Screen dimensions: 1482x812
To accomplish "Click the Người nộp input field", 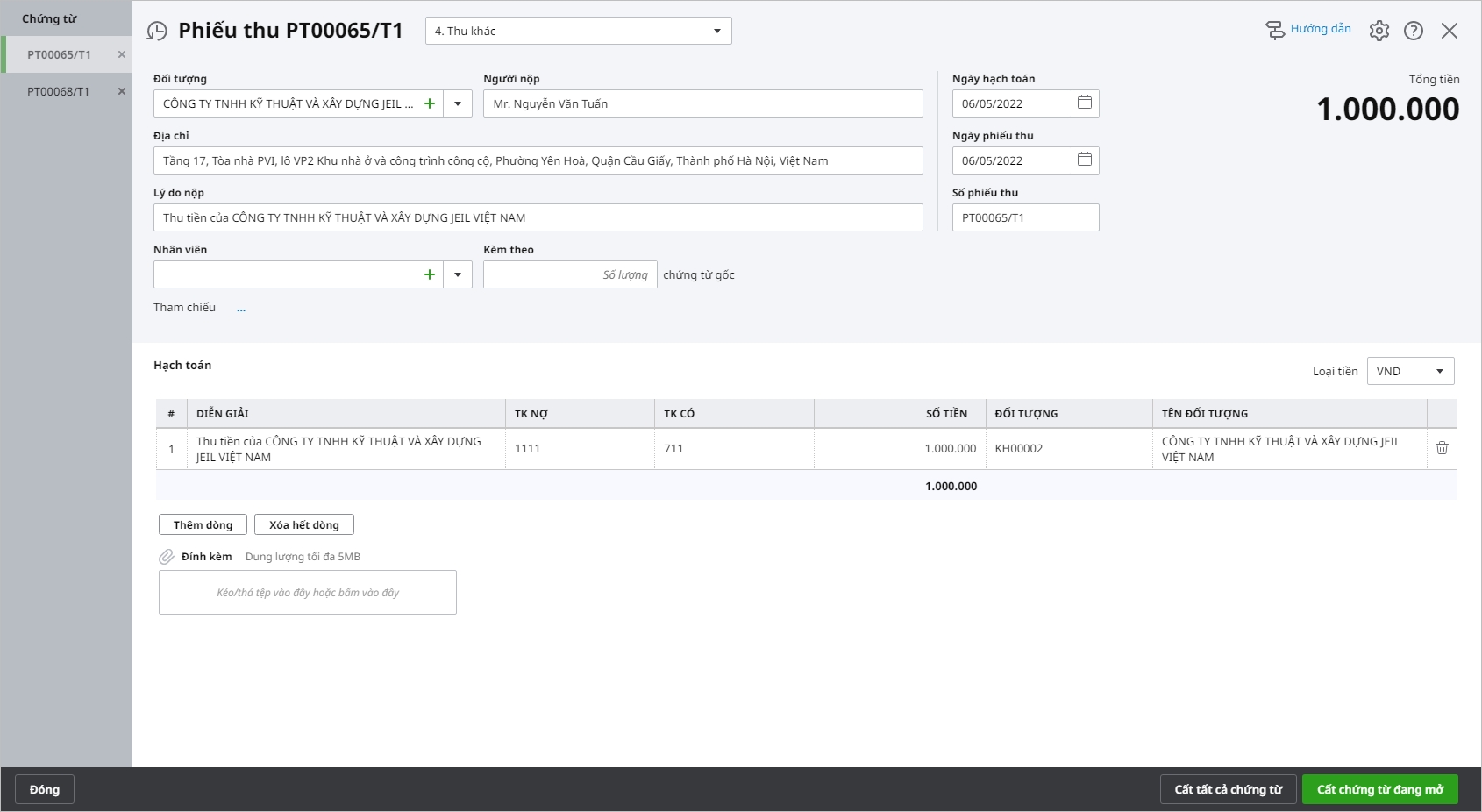I will click(702, 103).
